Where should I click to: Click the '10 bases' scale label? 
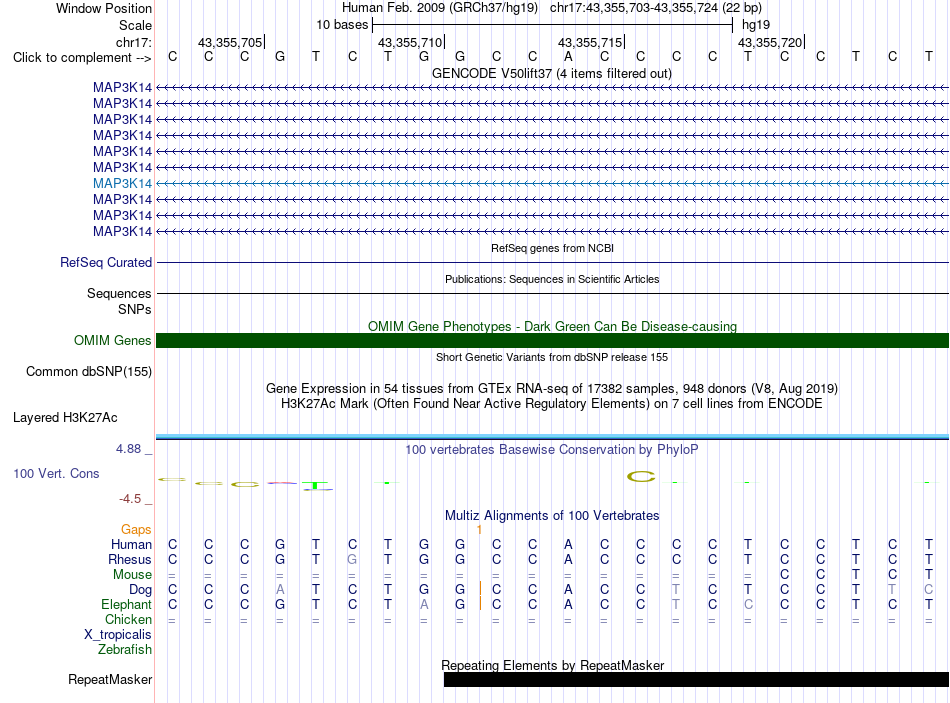pyautogui.click(x=342, y=25)
